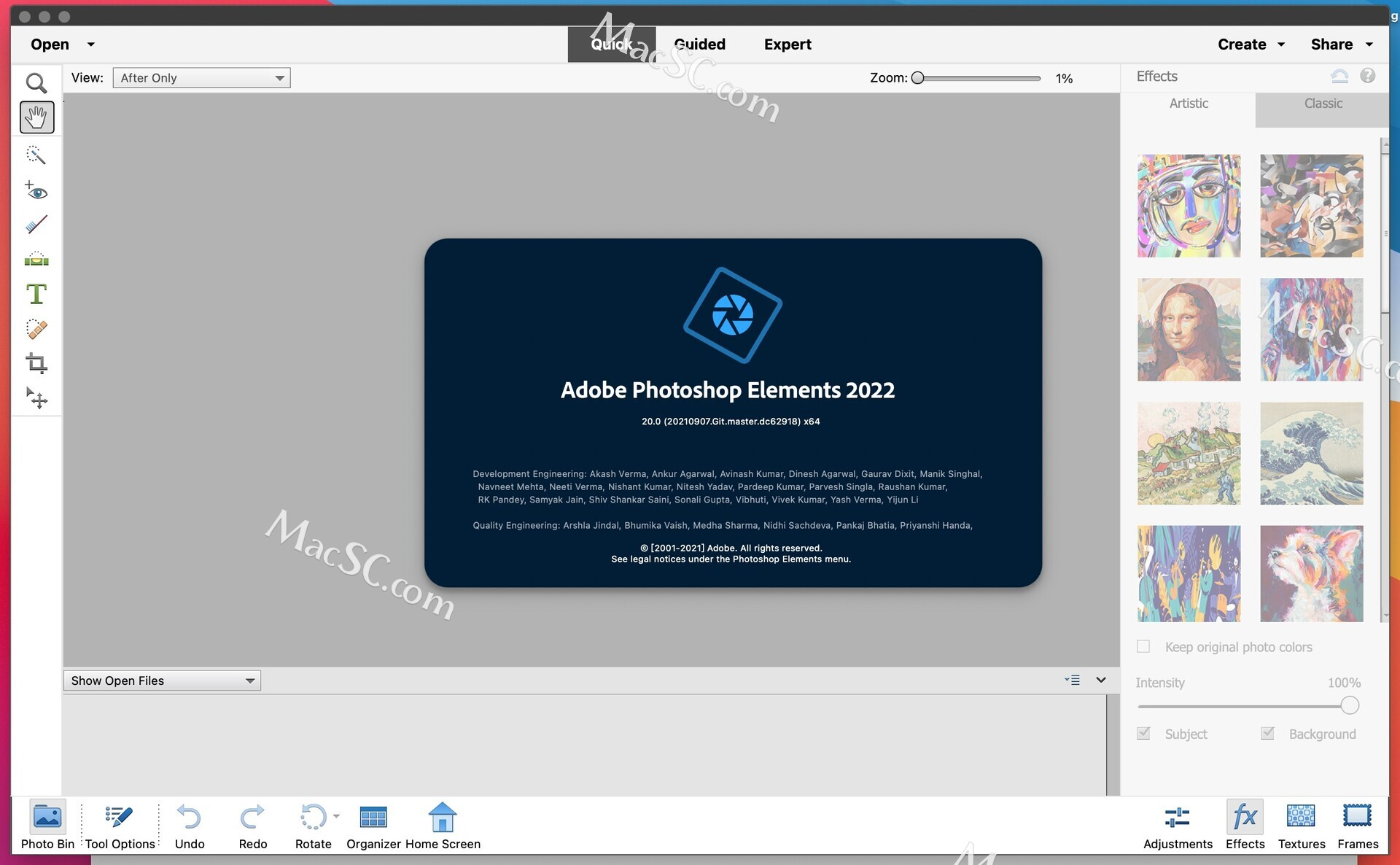This screenshot has height=865, width=1400.
Task: Go to the Home Screen
Action: click(443, 825)
